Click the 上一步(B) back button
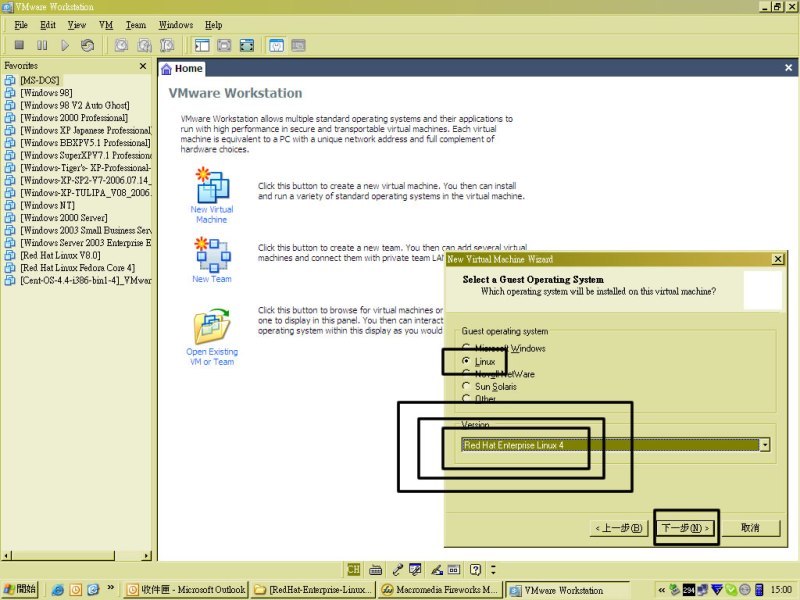Viewport: 800px width, 600px height. point(619,528)
